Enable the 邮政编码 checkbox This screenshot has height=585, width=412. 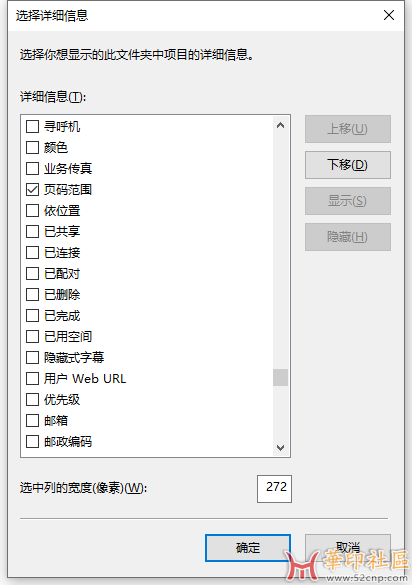tap(32, 442)
